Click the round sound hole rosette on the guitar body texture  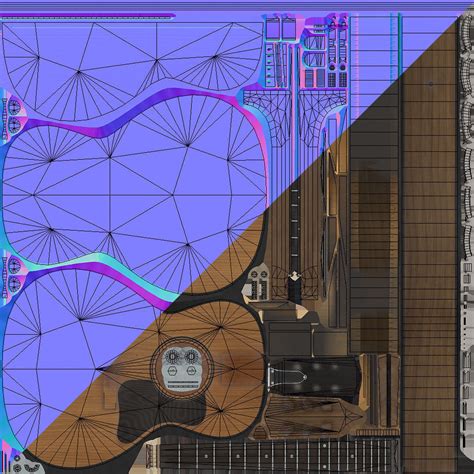coord(181,368)
